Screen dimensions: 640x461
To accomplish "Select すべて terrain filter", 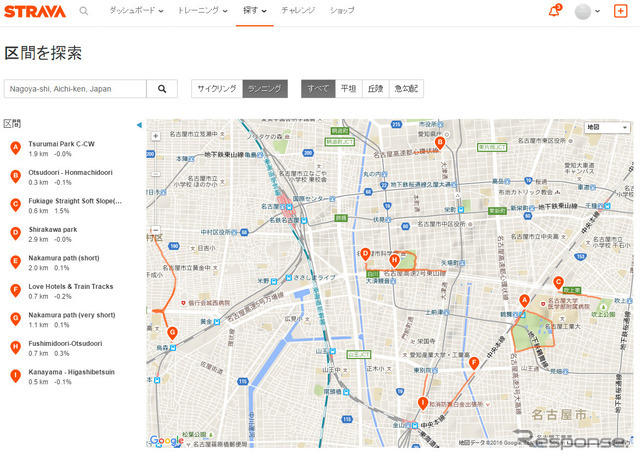I will (x=318, y=89).
